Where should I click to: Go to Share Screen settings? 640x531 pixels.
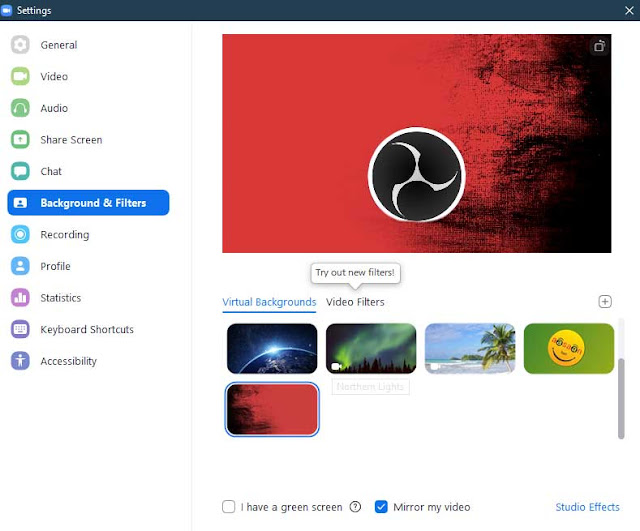pos(89,140)
